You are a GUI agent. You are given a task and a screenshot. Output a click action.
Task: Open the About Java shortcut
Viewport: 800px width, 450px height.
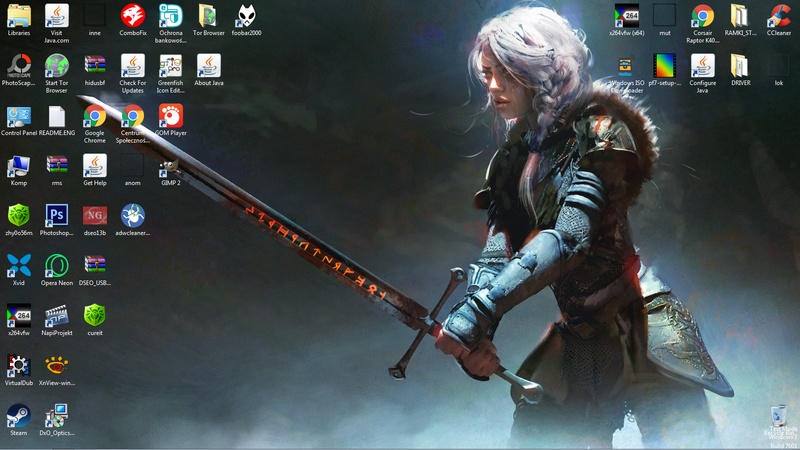(x=209, y=66)
